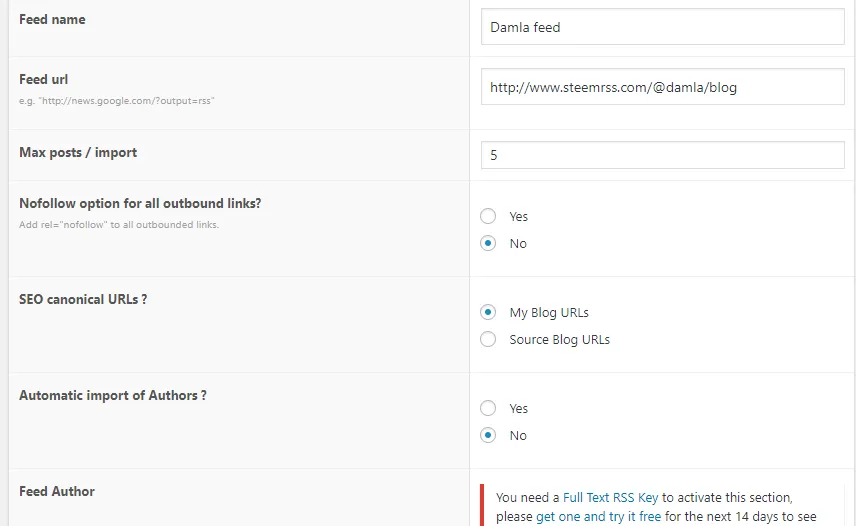Screen dimensions: 856x526
Task: Select Yes for Automatic import of Authors
Action: [488, 408]
